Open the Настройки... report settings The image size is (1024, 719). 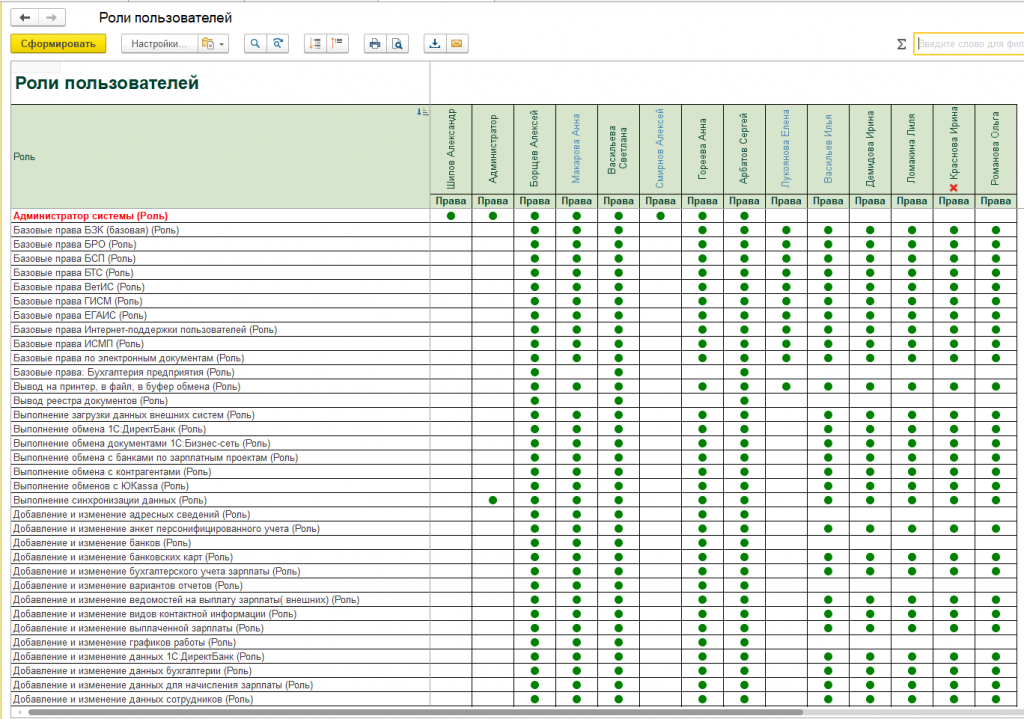(158, 44)
